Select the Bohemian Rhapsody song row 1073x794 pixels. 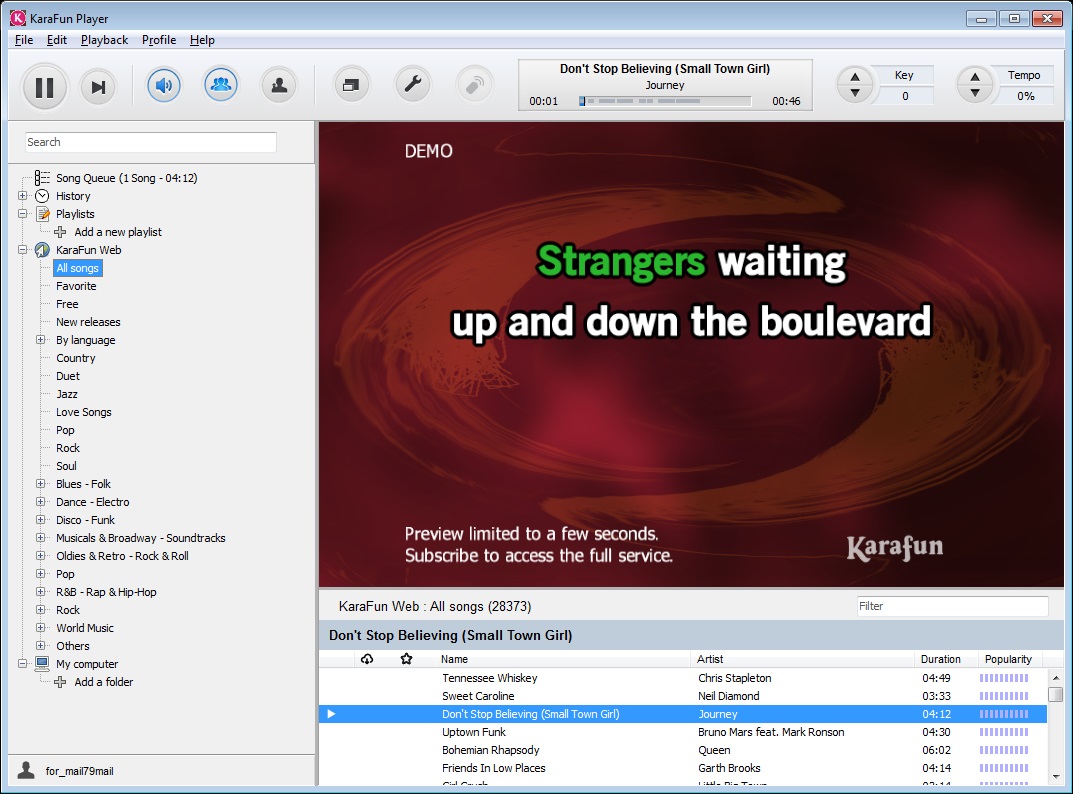coord(683,750)
